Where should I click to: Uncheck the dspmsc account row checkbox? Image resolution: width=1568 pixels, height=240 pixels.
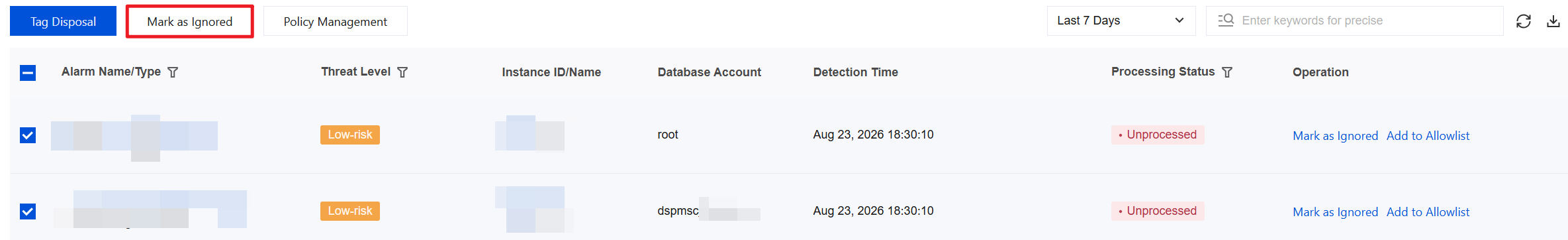[x=28, y=211]
